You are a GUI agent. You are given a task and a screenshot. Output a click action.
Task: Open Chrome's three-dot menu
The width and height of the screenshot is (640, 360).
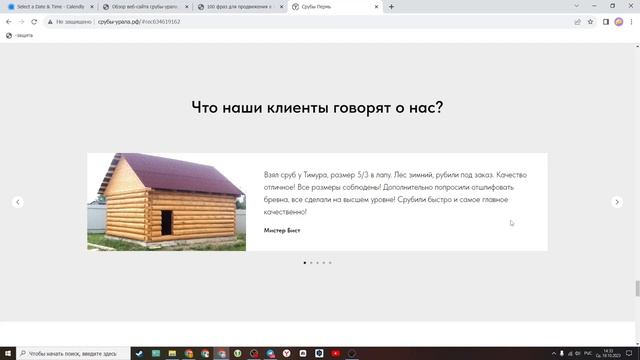tap(631, 22)
